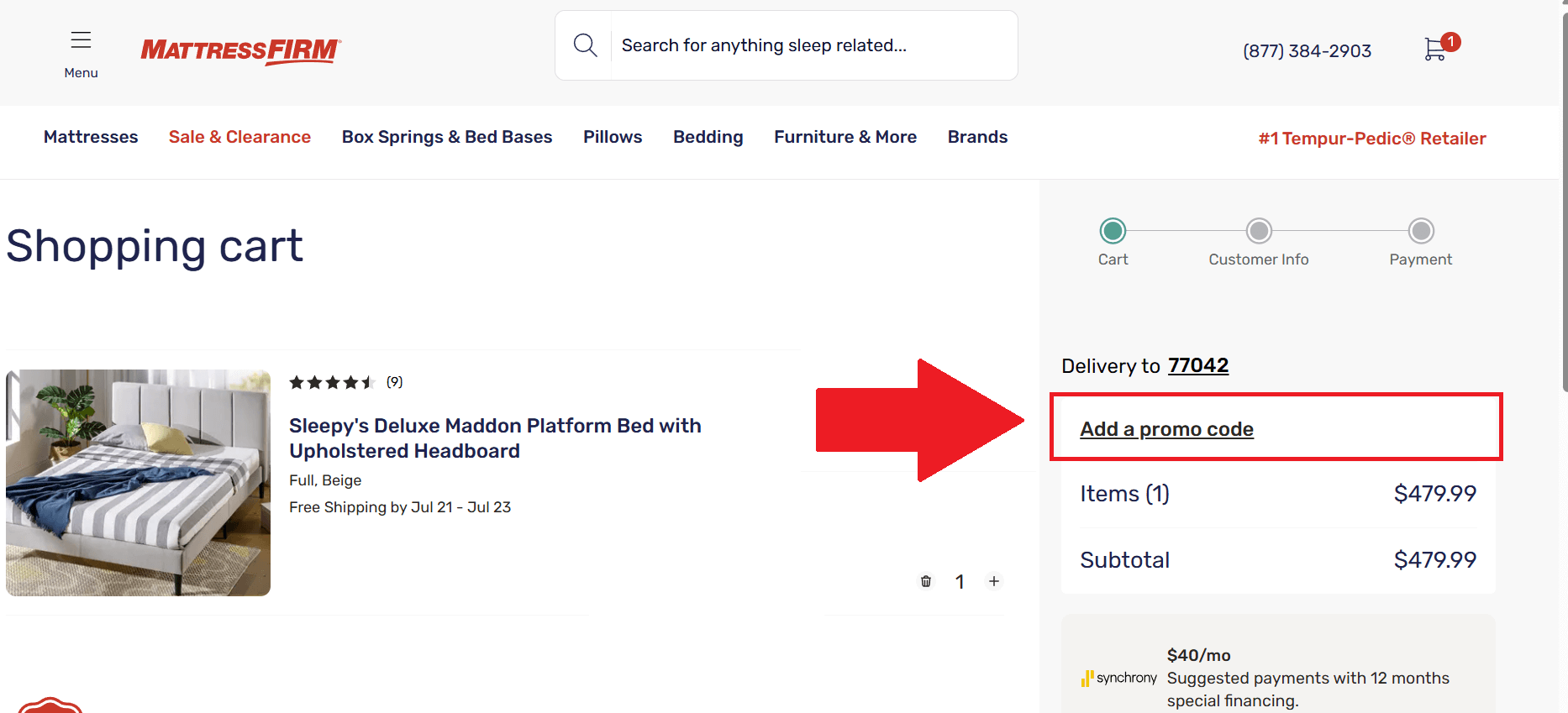Open the platform bed product thumbnail
Screen dimensions: 1568x713
[138, 483]
